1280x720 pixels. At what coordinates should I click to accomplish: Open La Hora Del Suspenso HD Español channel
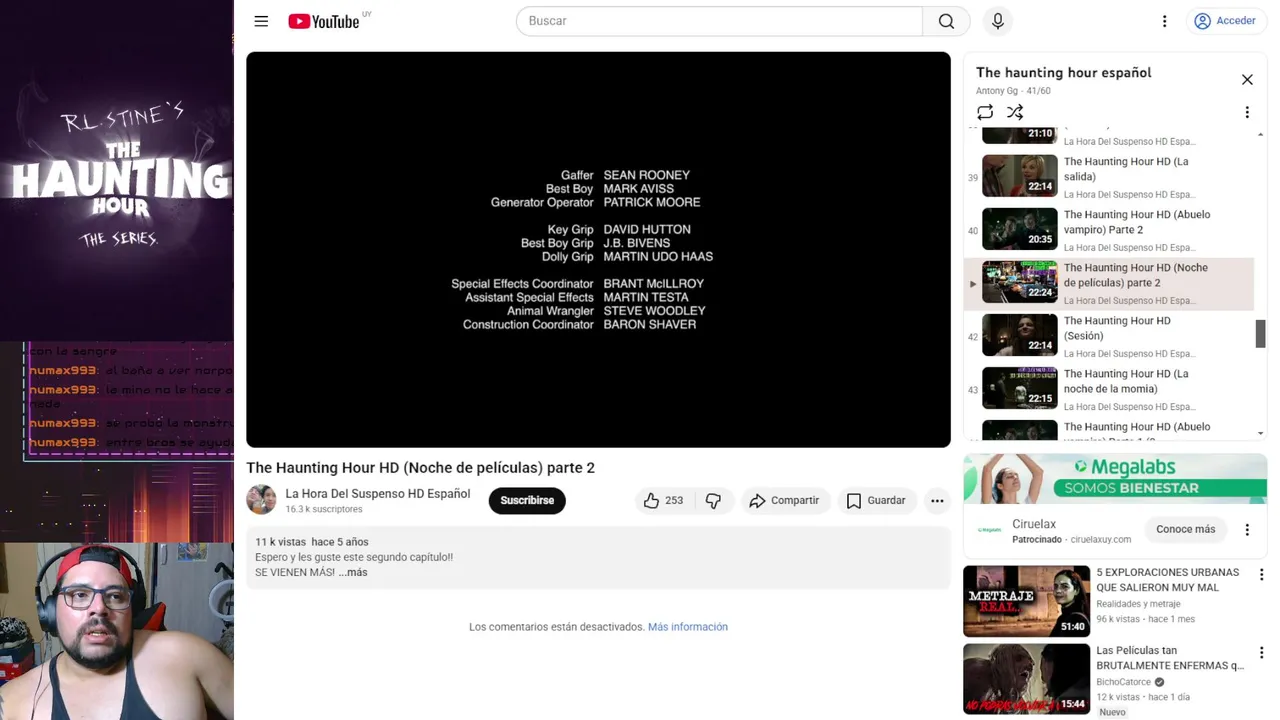tap(377, 494)
